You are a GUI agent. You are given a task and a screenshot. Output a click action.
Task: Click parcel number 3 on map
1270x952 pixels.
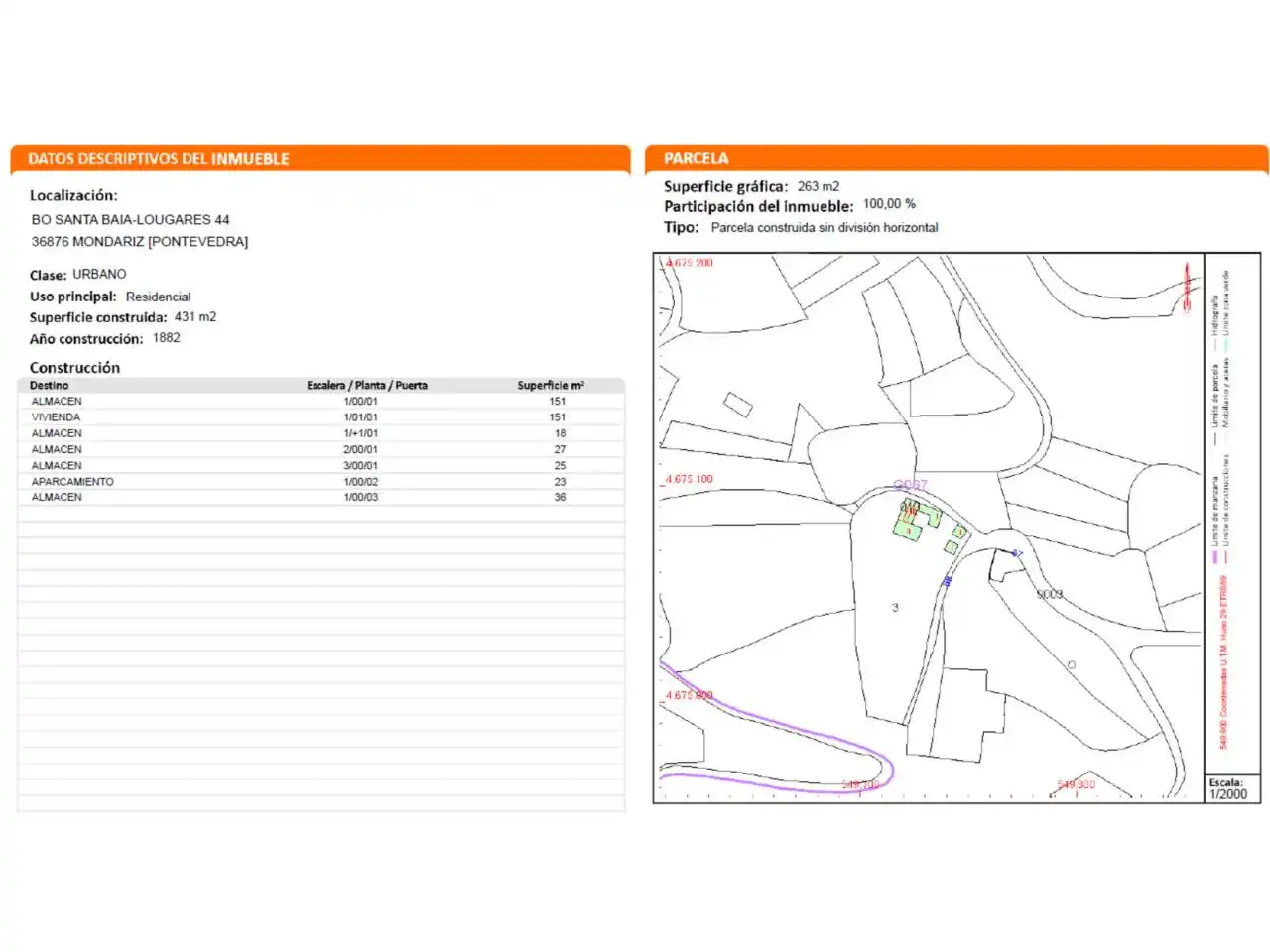(895, 607)
